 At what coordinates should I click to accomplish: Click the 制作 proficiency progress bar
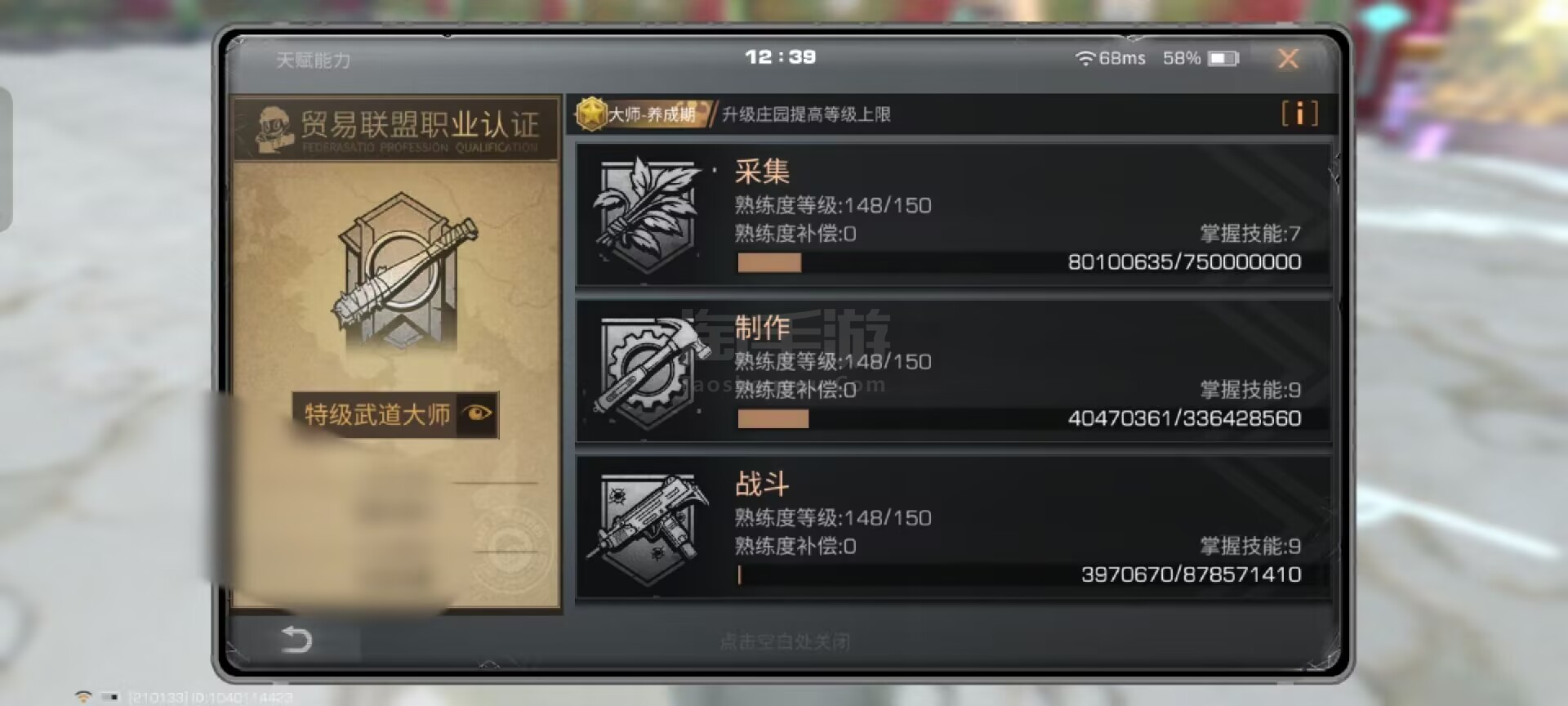[1019, 418]
